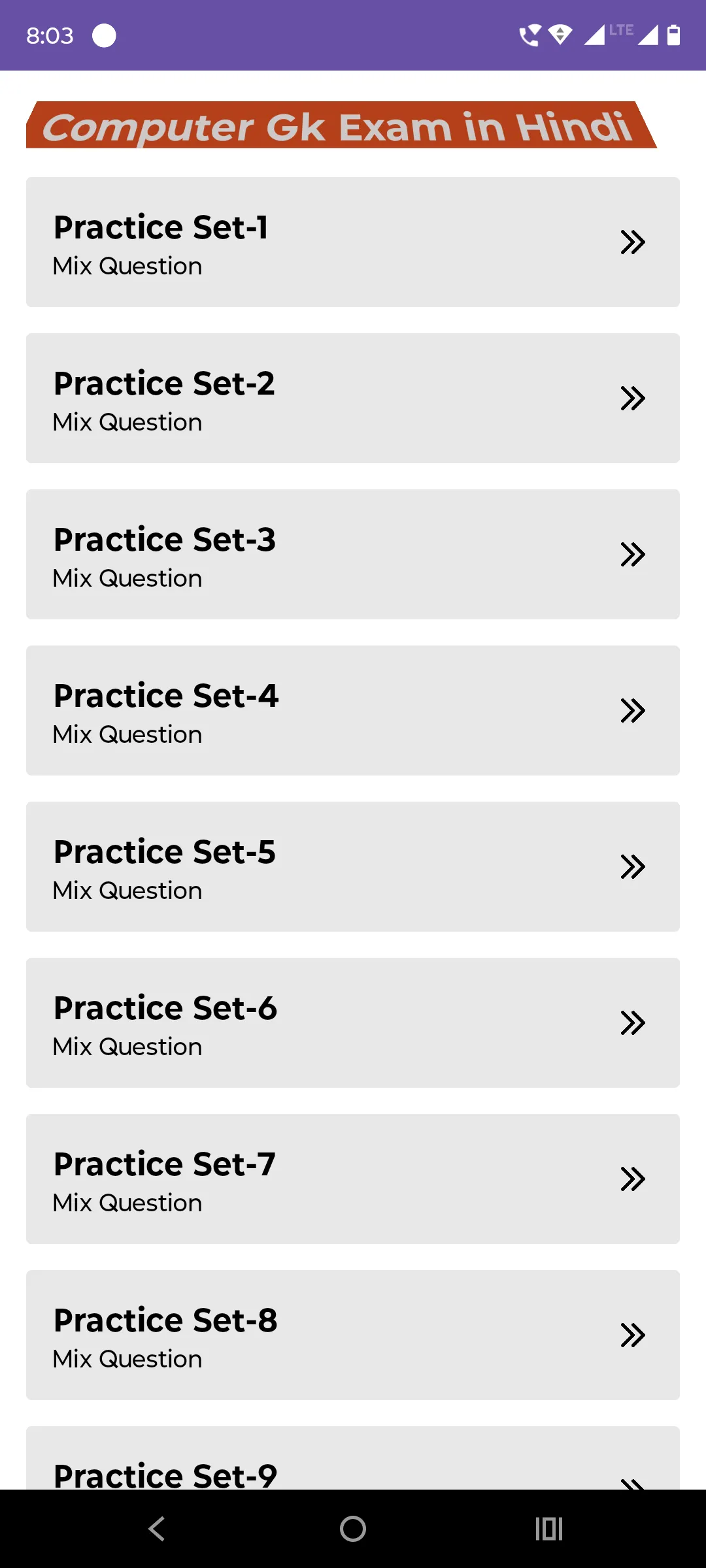The height and width of the screenshot is (1568, 706).
Task: Select the Practice Set-3 heading
Action: pyautogui.click(x=165, y=540)
